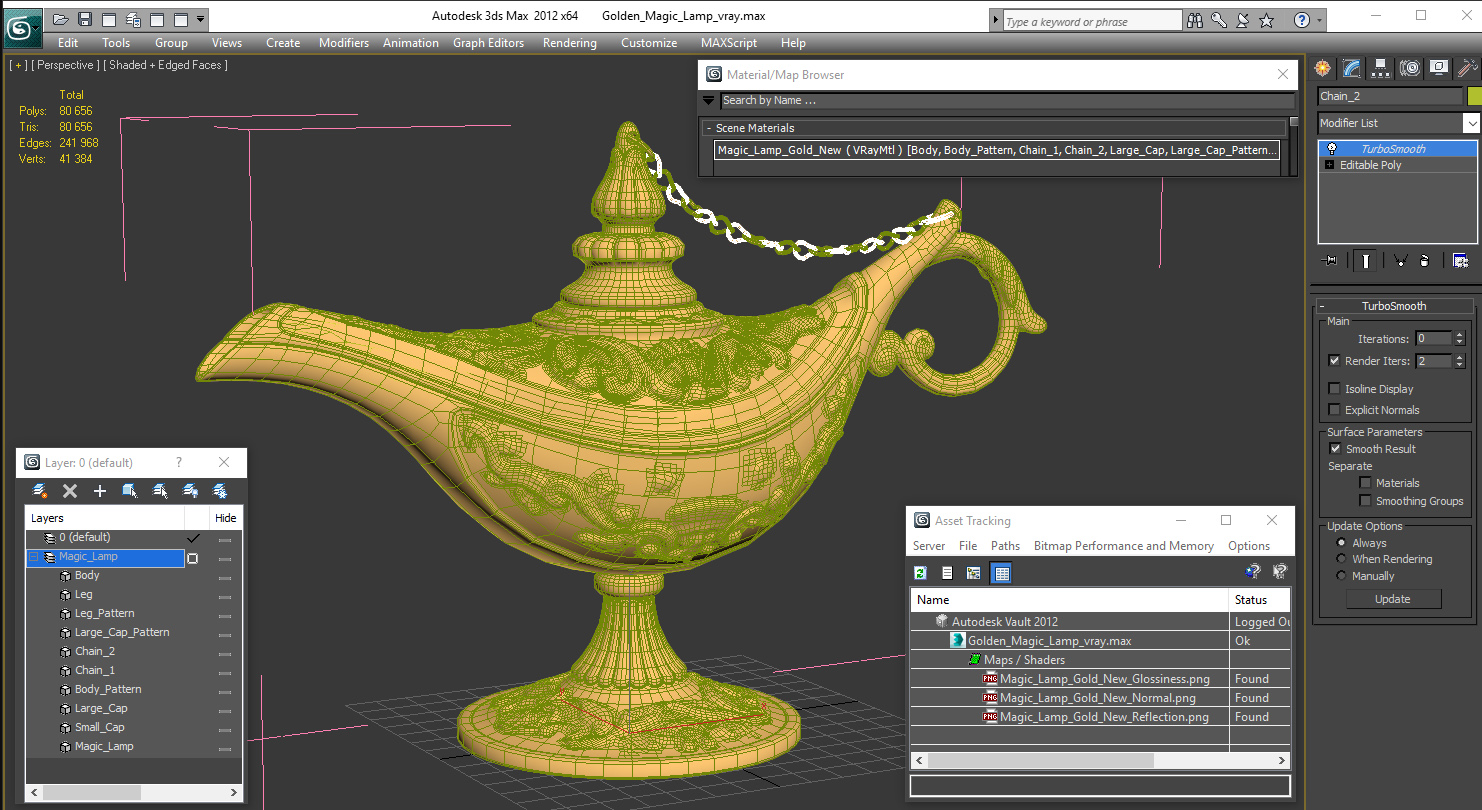
Task: Toggle Smooth Result checkbox
Action: 1334,449
